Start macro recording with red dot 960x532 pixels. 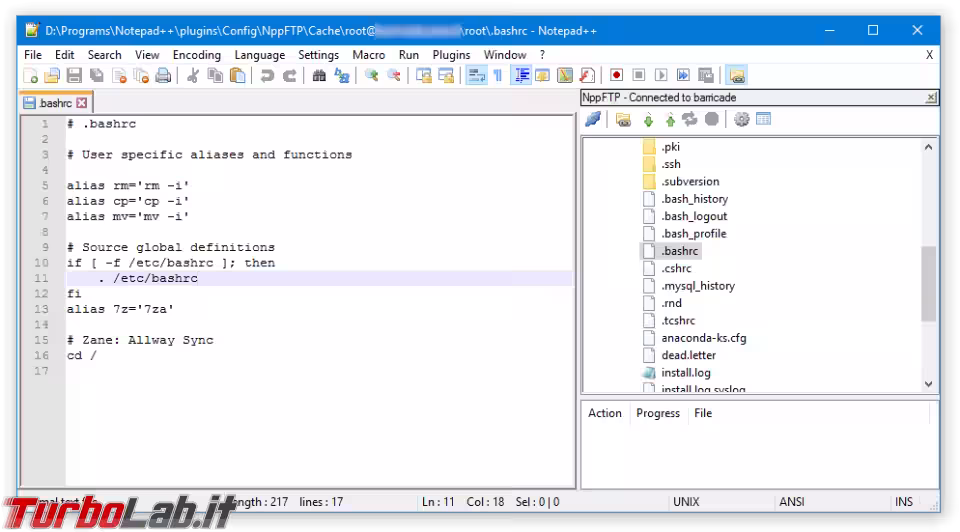pos(617,75)
